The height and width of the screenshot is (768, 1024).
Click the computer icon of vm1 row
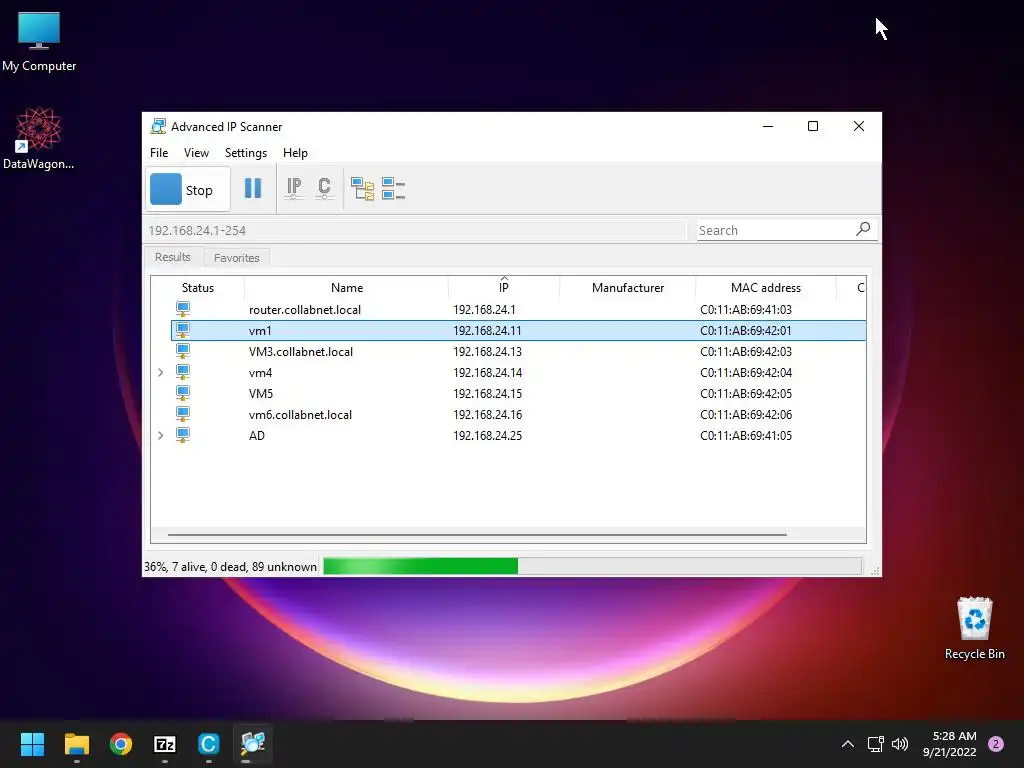click(183, 330)
